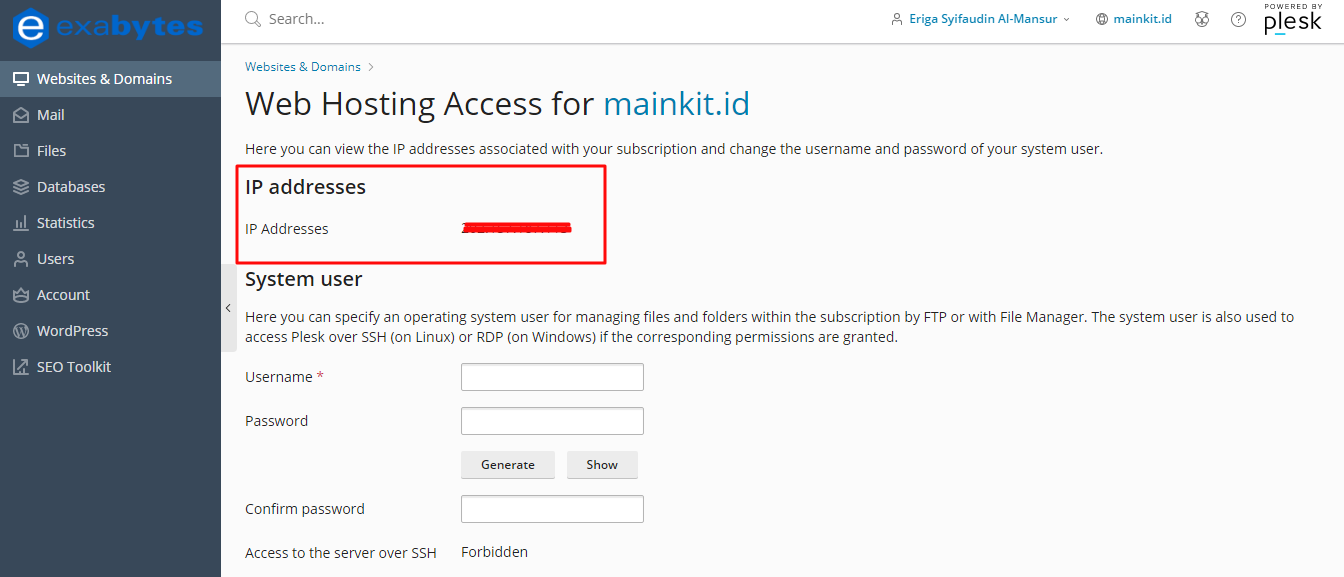Viewport: 1344px width, 577px height.
Task: Expand the Eriga Syifaudin Al-Mansur user menu
Action: tap(979, 18)
